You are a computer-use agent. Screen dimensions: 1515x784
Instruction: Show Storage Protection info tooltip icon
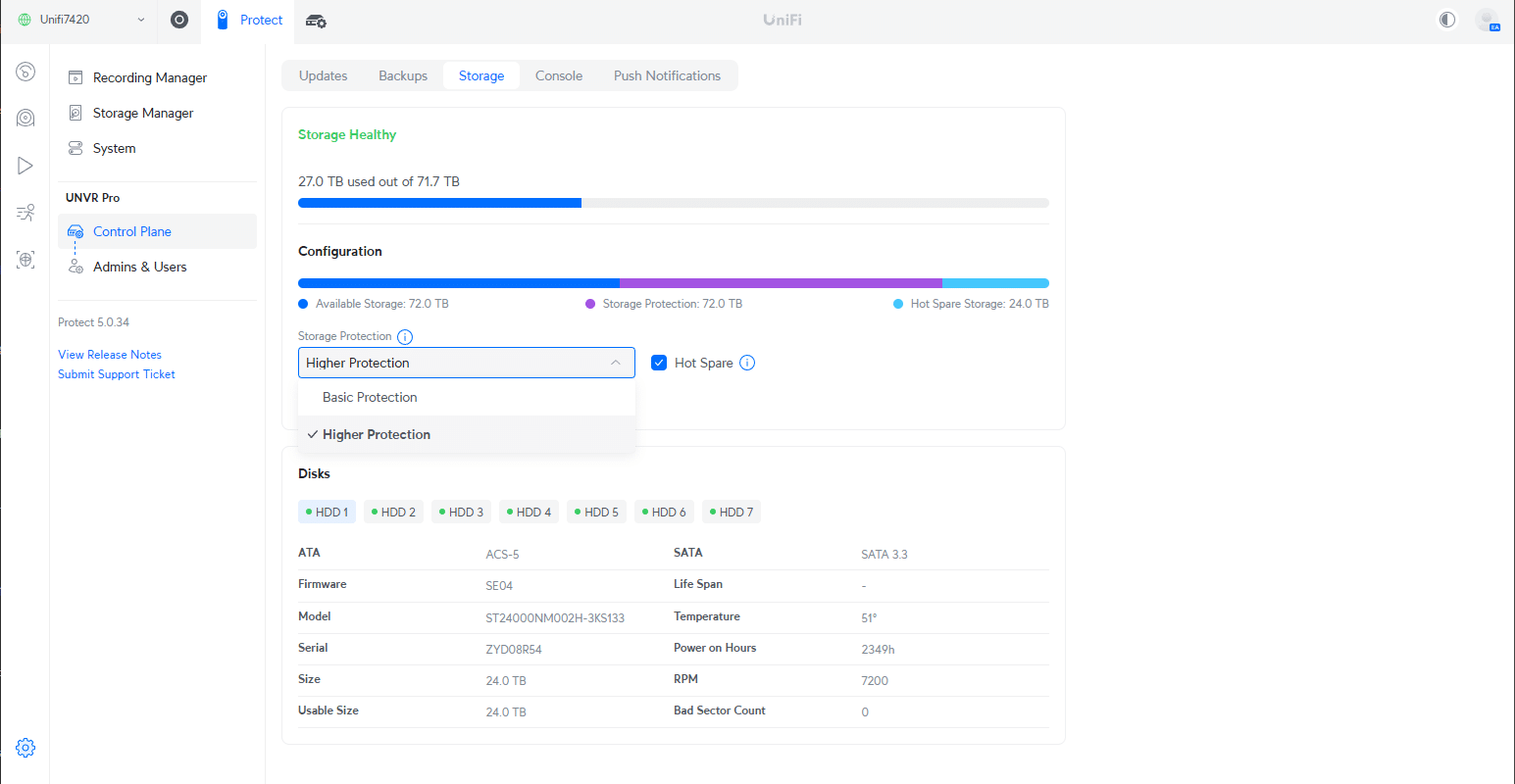[x=405, y=336]
